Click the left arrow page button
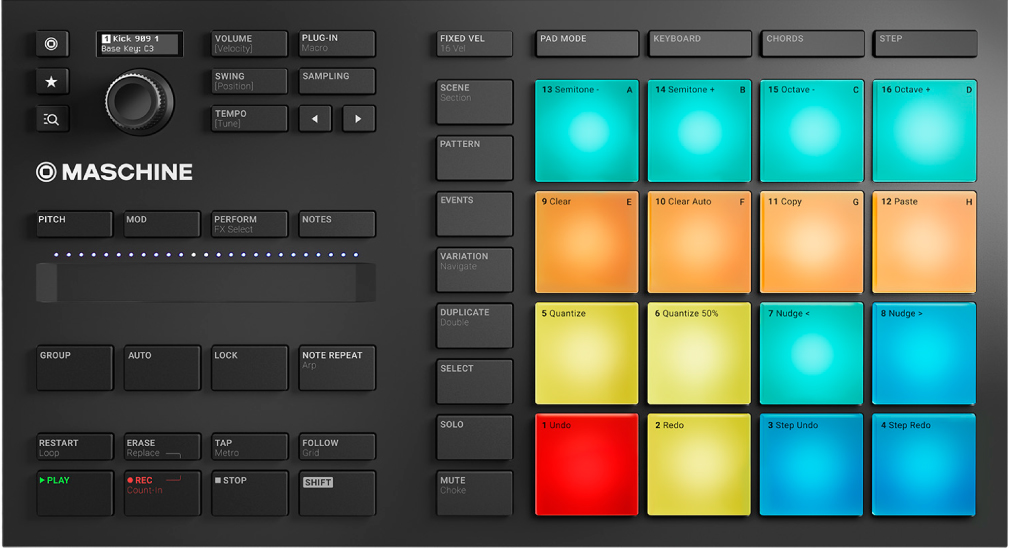The width and height of the screenshot is (1011, 548). click(314, 119)
